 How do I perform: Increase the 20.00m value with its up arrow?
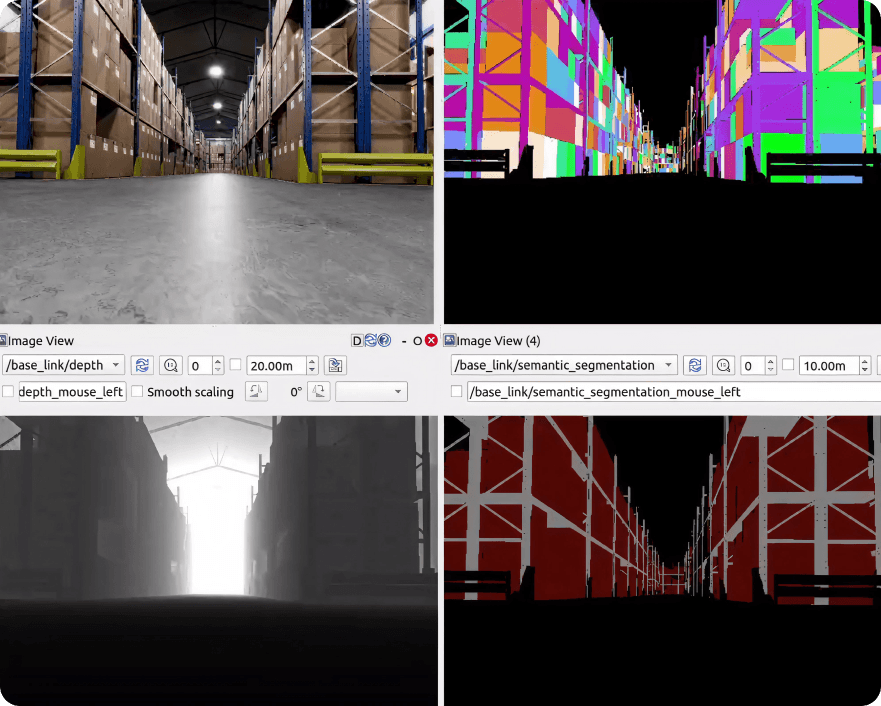tap(312, 361)
